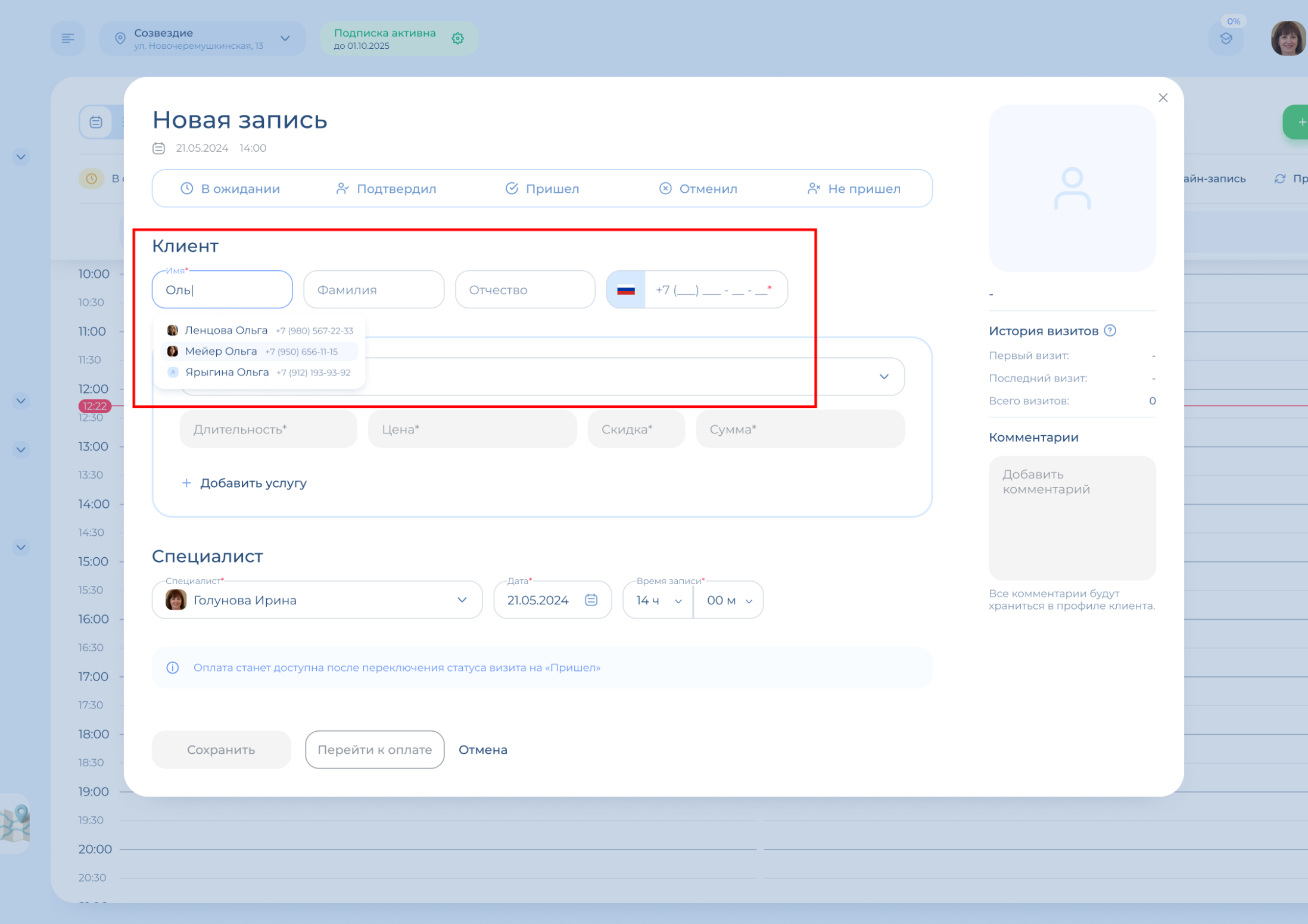Viewport: 1308px width, 924px height.
Task: Click the Добавить комментарий text area
Action: click(x=1072, y=518)
